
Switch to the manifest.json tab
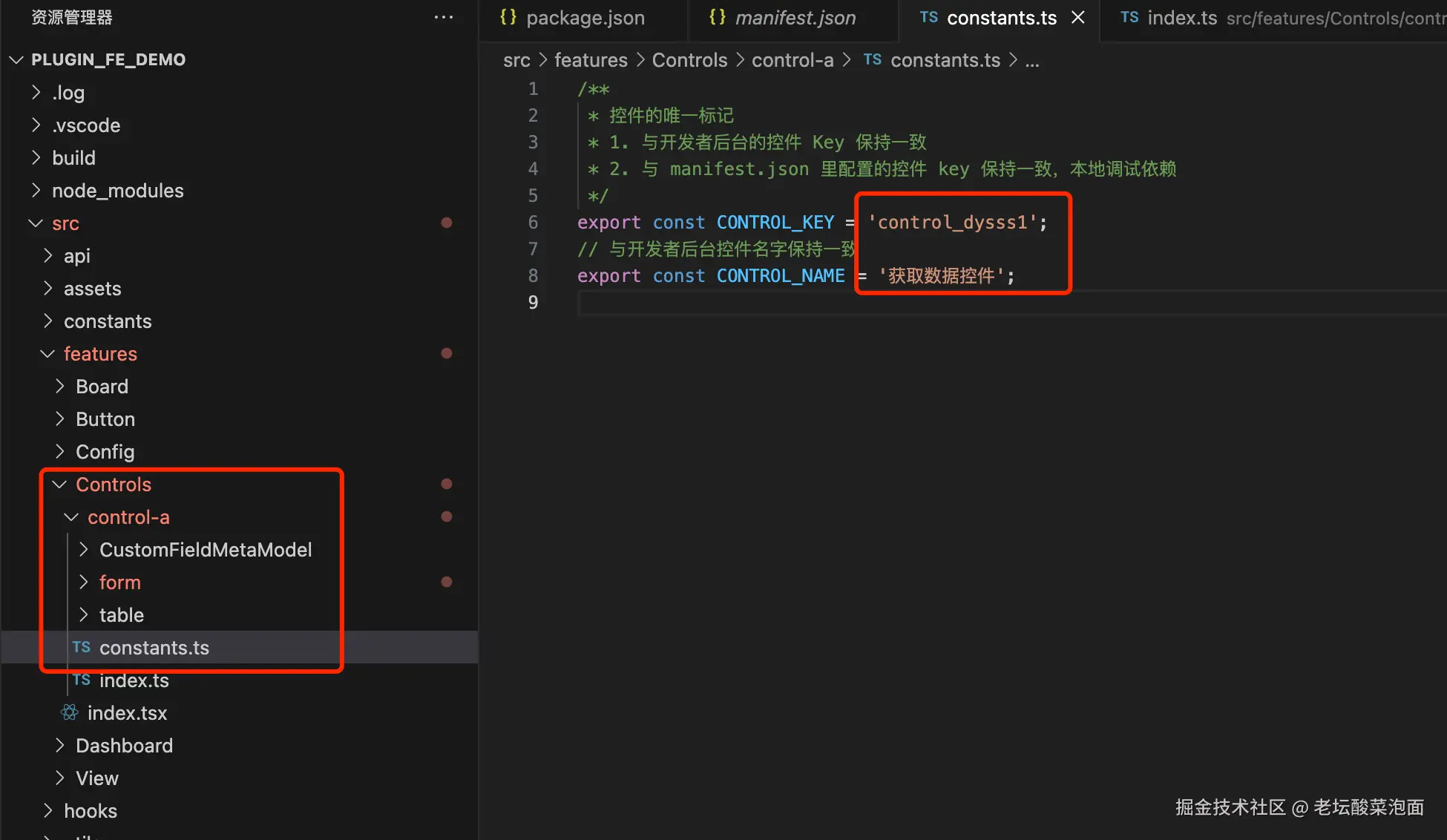point(795,18)
